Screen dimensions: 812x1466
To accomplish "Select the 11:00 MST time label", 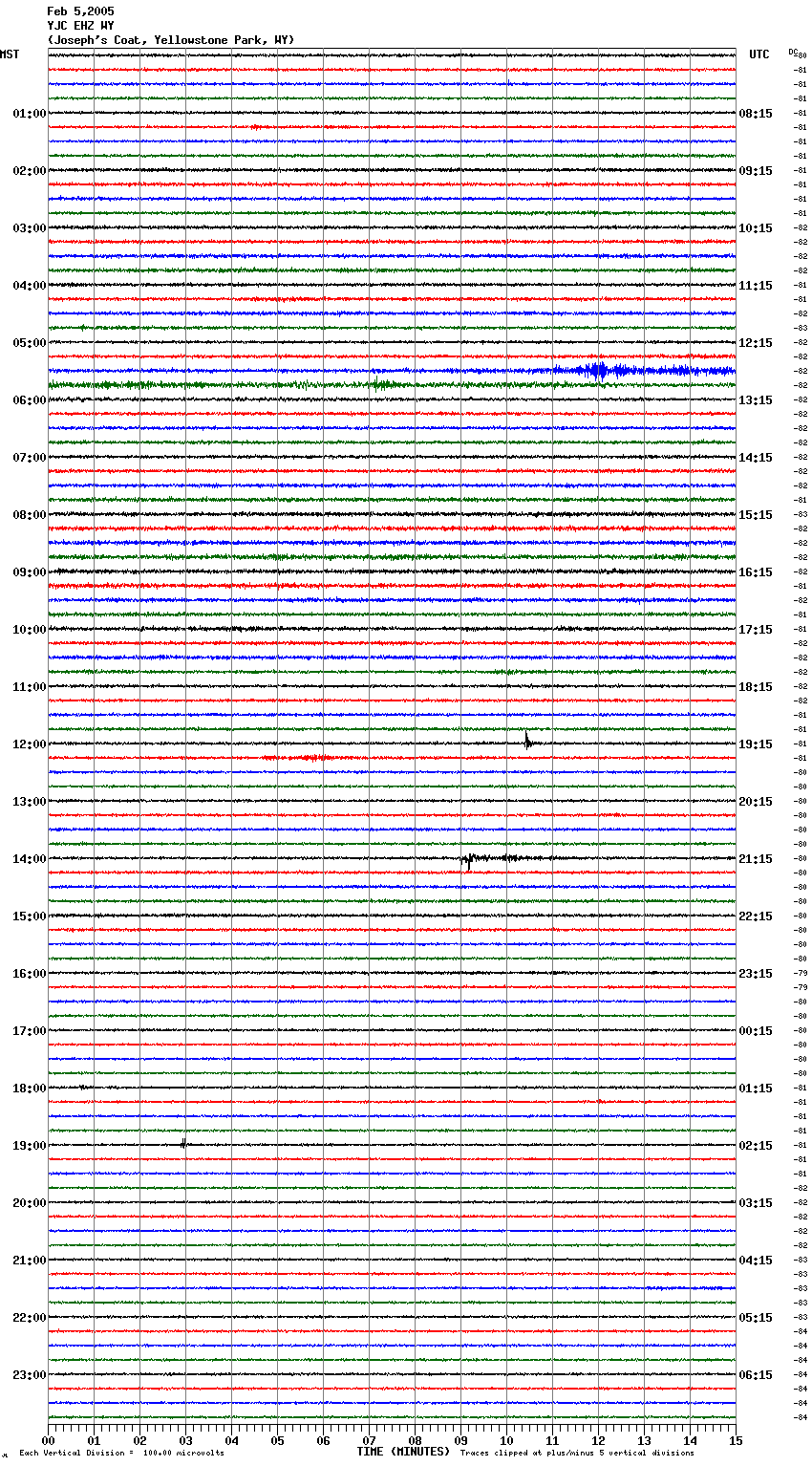I will coord(30,687).
